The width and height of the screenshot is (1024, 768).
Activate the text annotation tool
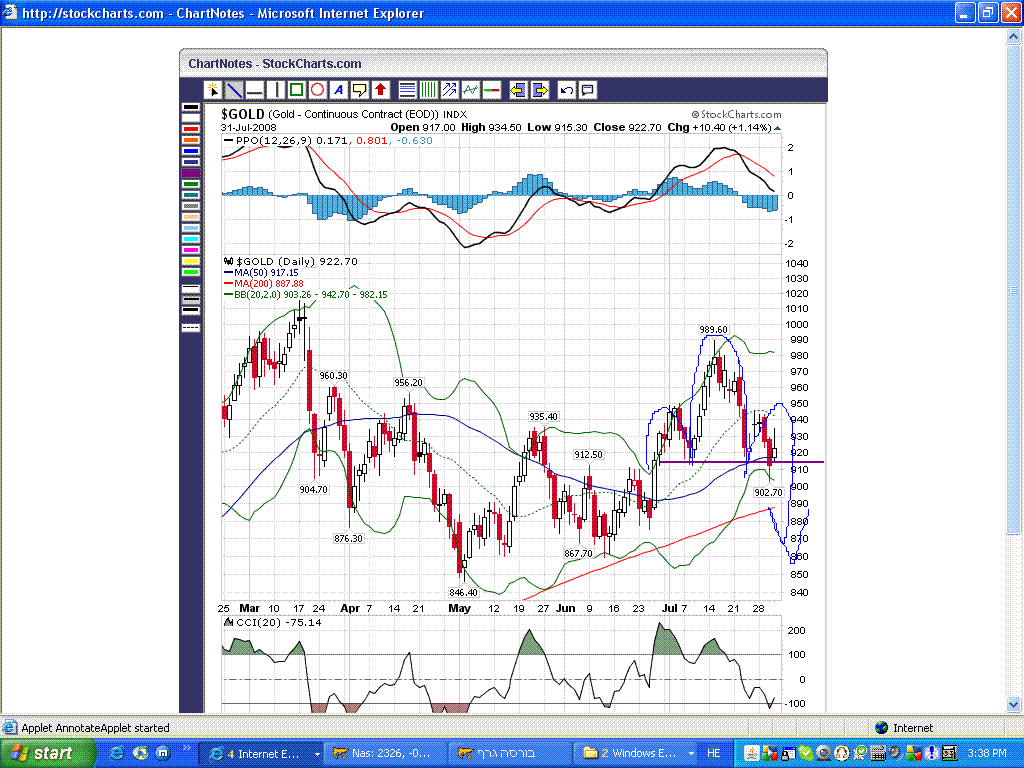(x=338, y=90)
